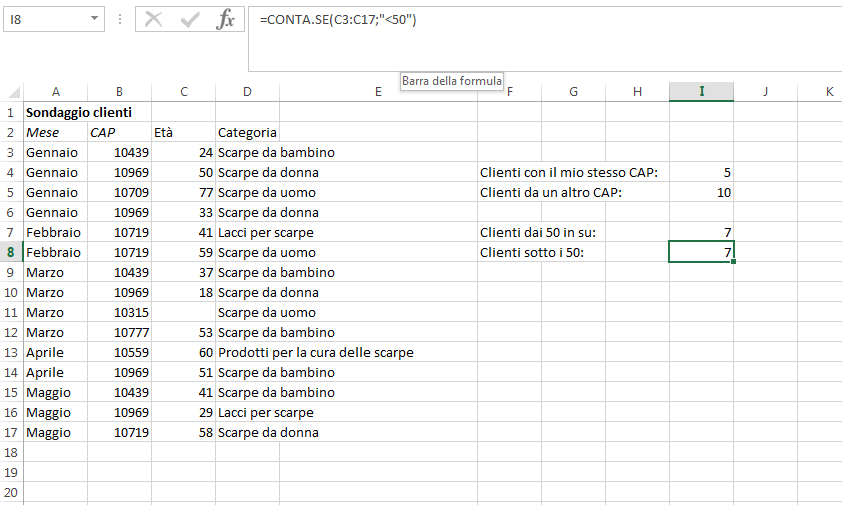Select cell I5 with value 10
The image size is (842, 505).
[x=701, y=192]
